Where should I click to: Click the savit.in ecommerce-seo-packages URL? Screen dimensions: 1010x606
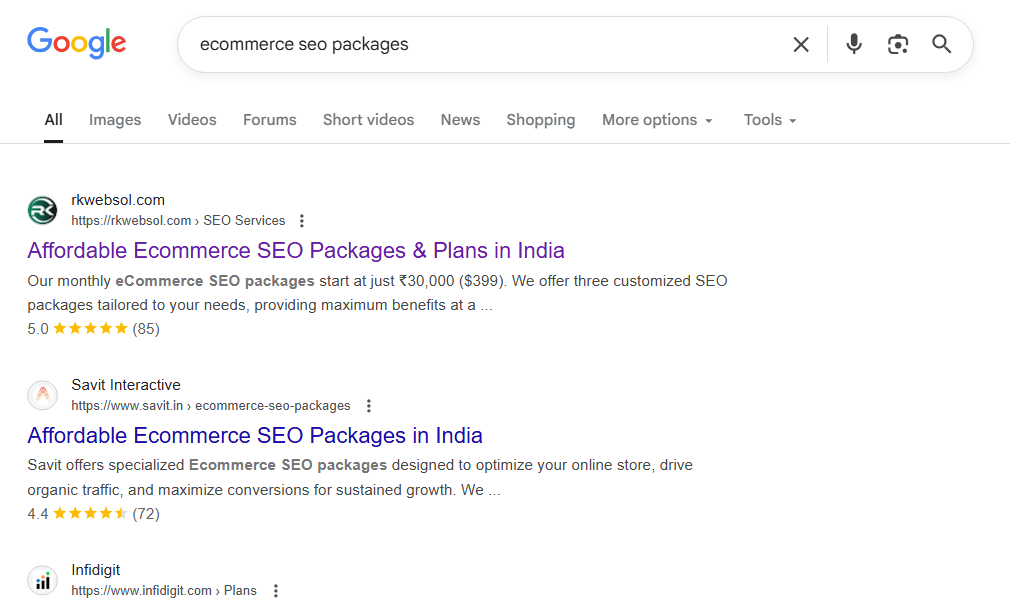[211, 406]
